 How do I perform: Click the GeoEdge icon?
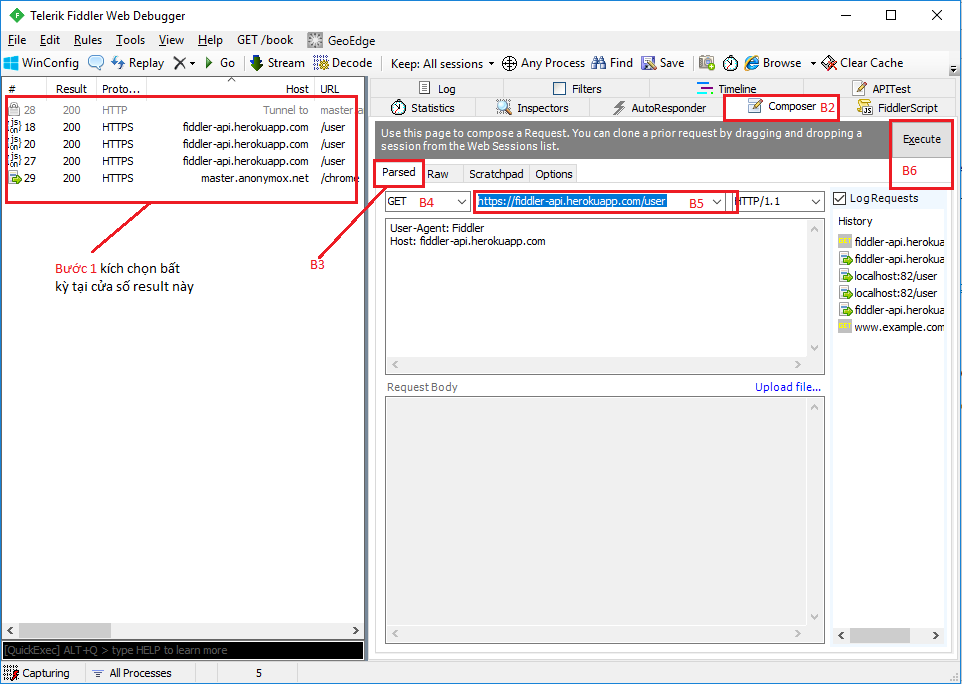(340, 40)
